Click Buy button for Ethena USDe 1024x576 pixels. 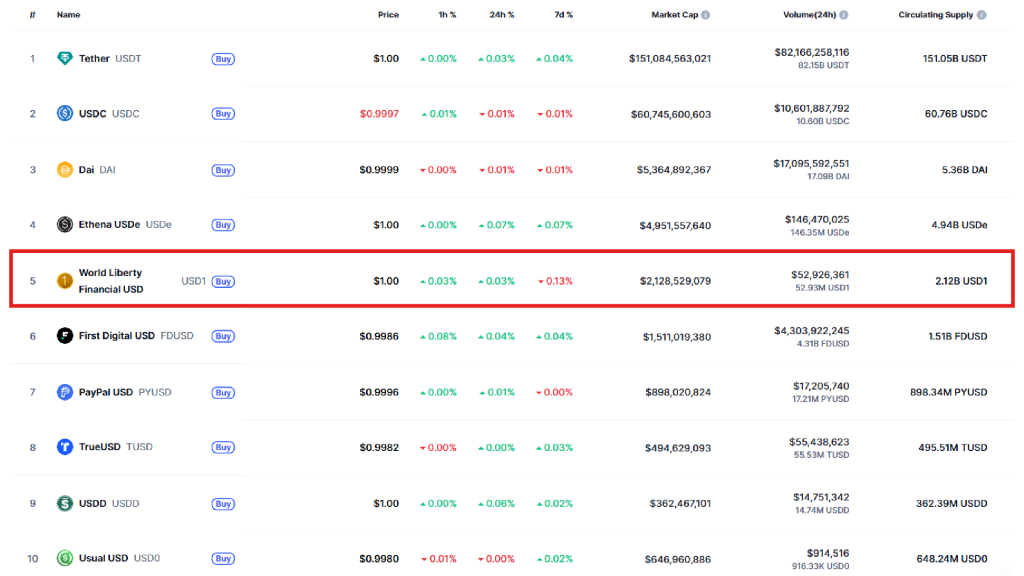tap(223, 225)
